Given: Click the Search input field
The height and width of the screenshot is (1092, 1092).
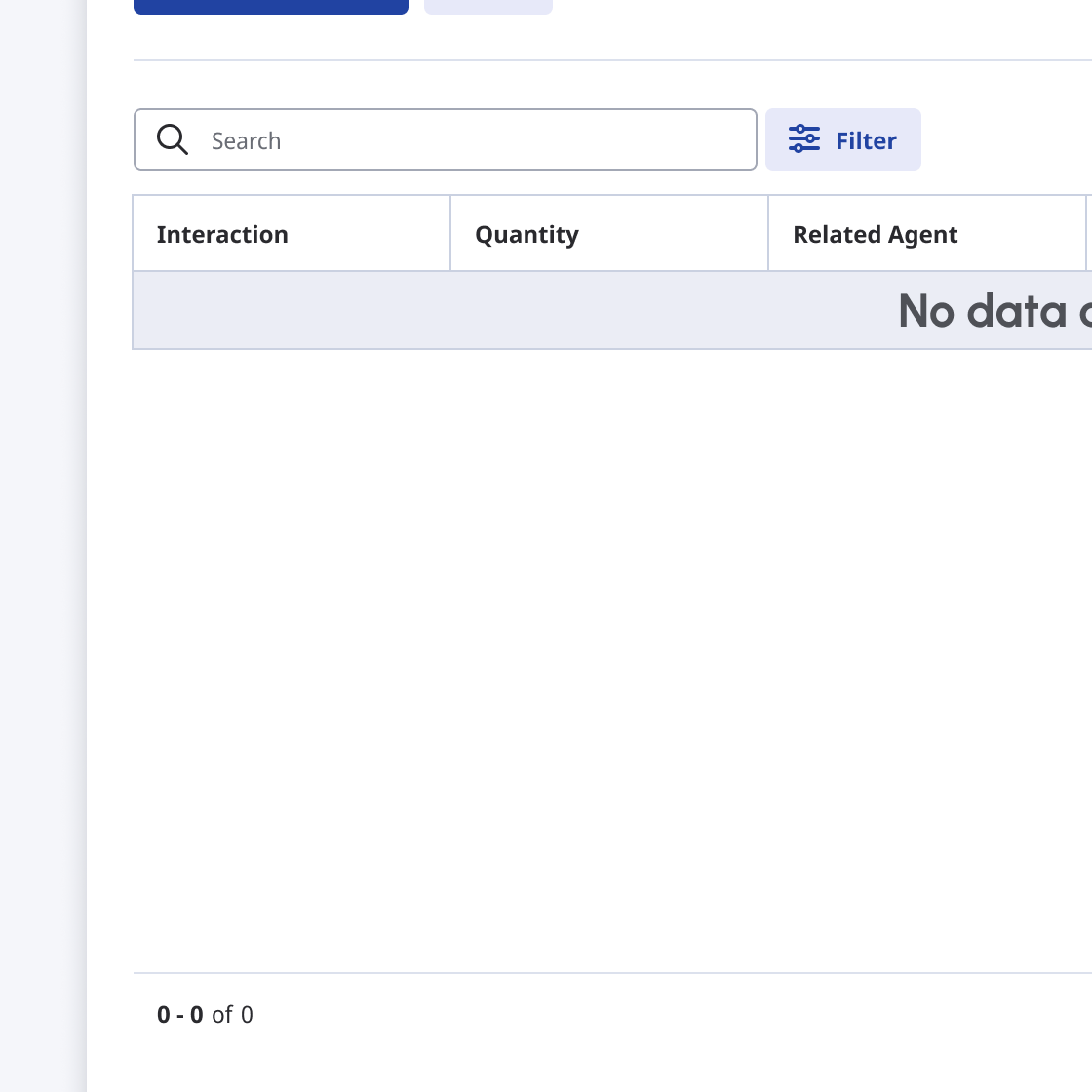Looking at the screenshot, I should click(445, 139).
